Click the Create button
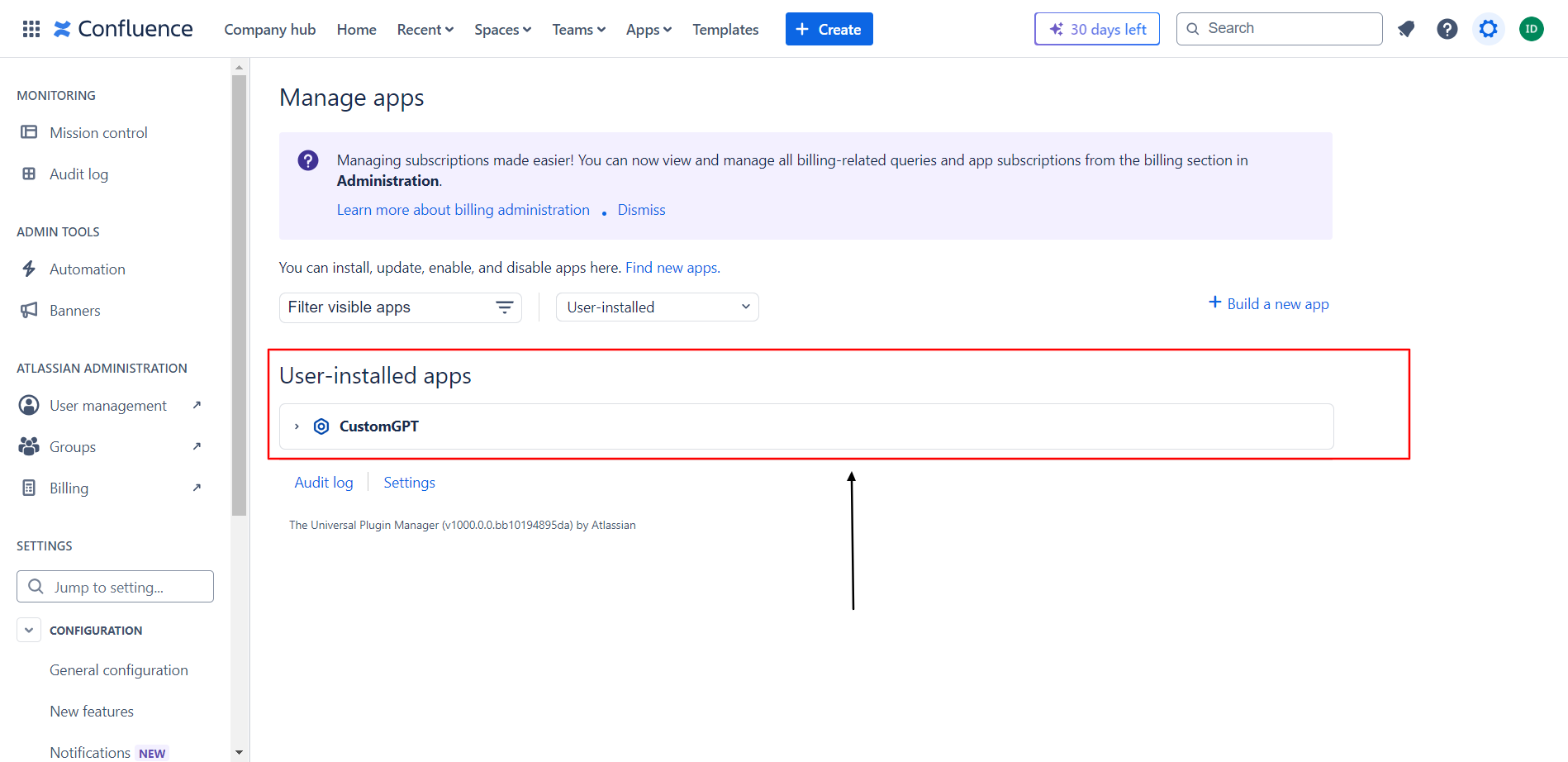 tap(829, 29)
